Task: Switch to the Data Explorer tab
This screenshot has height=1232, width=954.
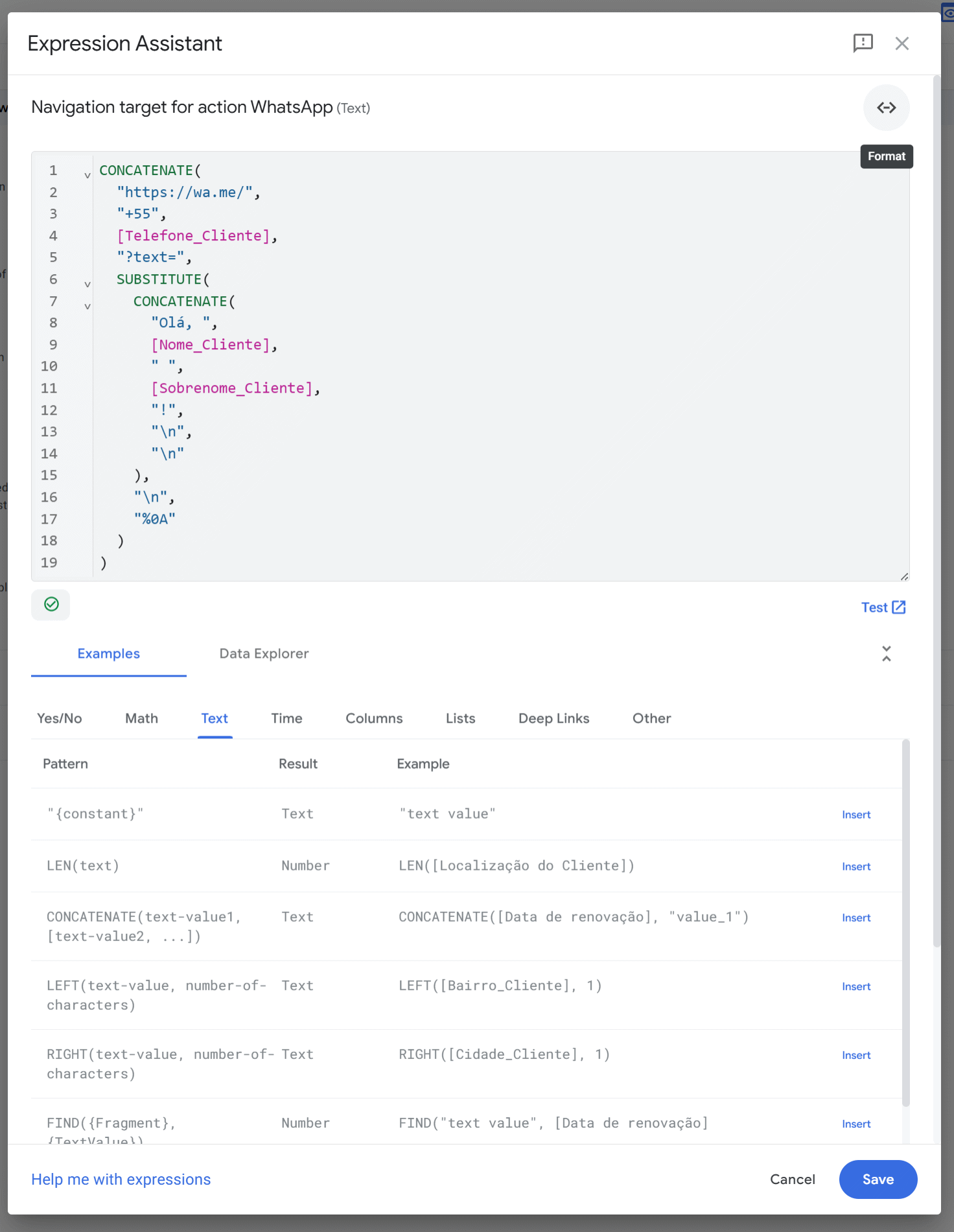Action: click(264, 653)
